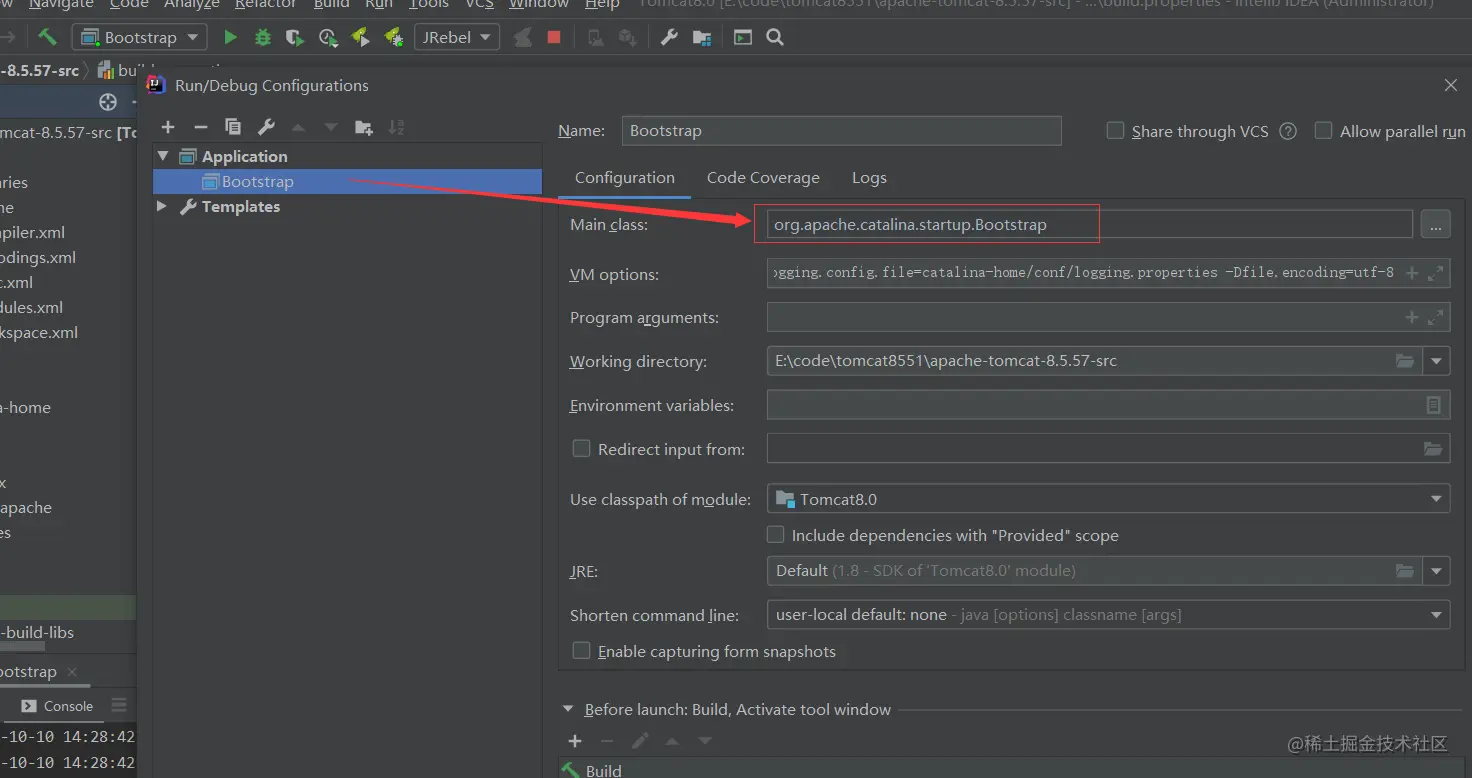Image resolution: width=1472 pixels, height=778 pixels.
Task: Copy configuration icon in dialog toolbar
Action: [233, 127]
